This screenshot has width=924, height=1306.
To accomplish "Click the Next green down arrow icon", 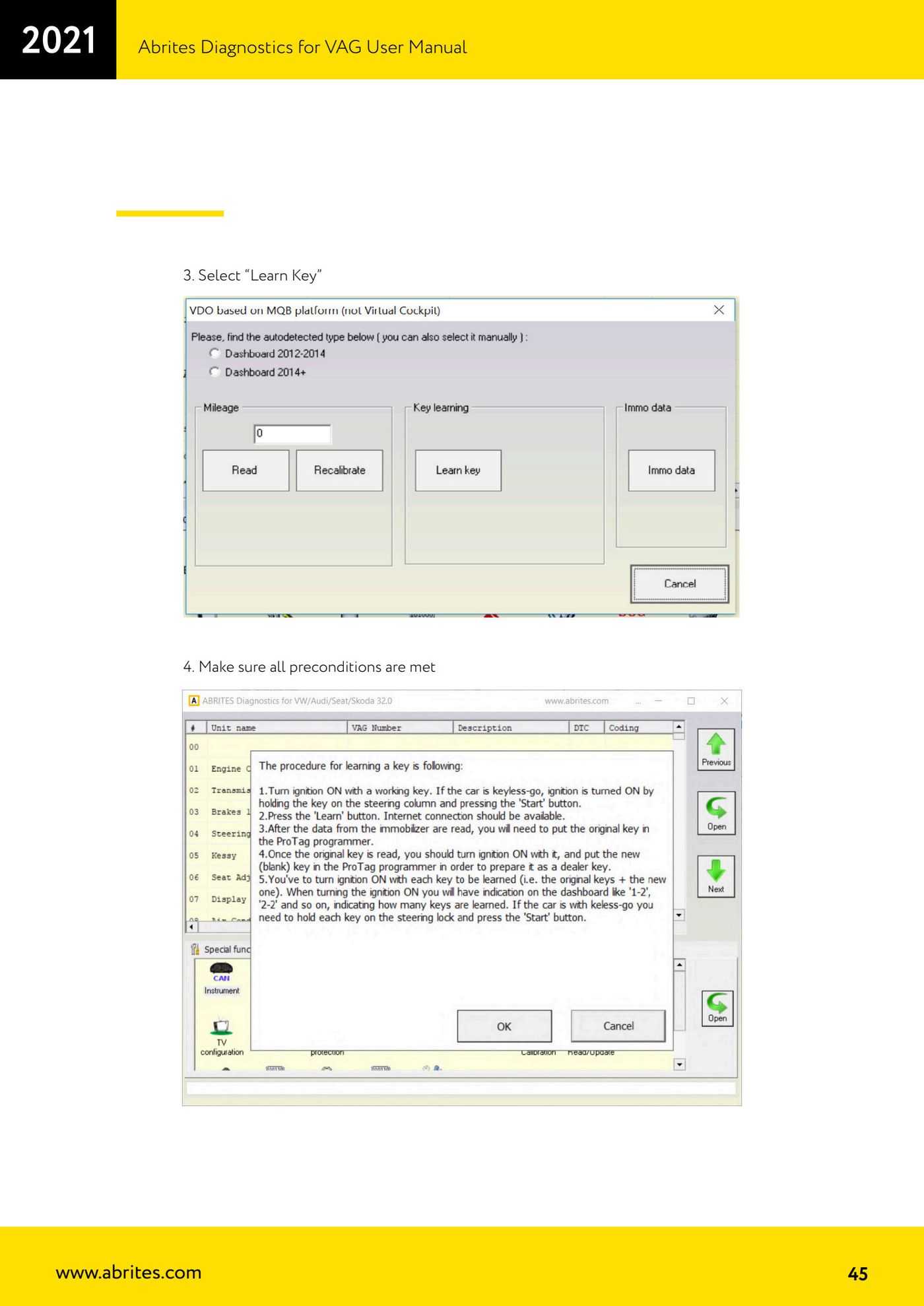I will point(716,876).
